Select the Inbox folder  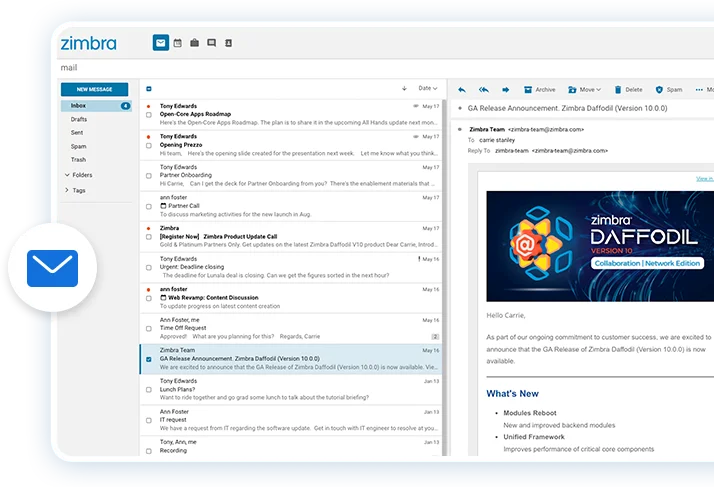(x=97, y=106)
